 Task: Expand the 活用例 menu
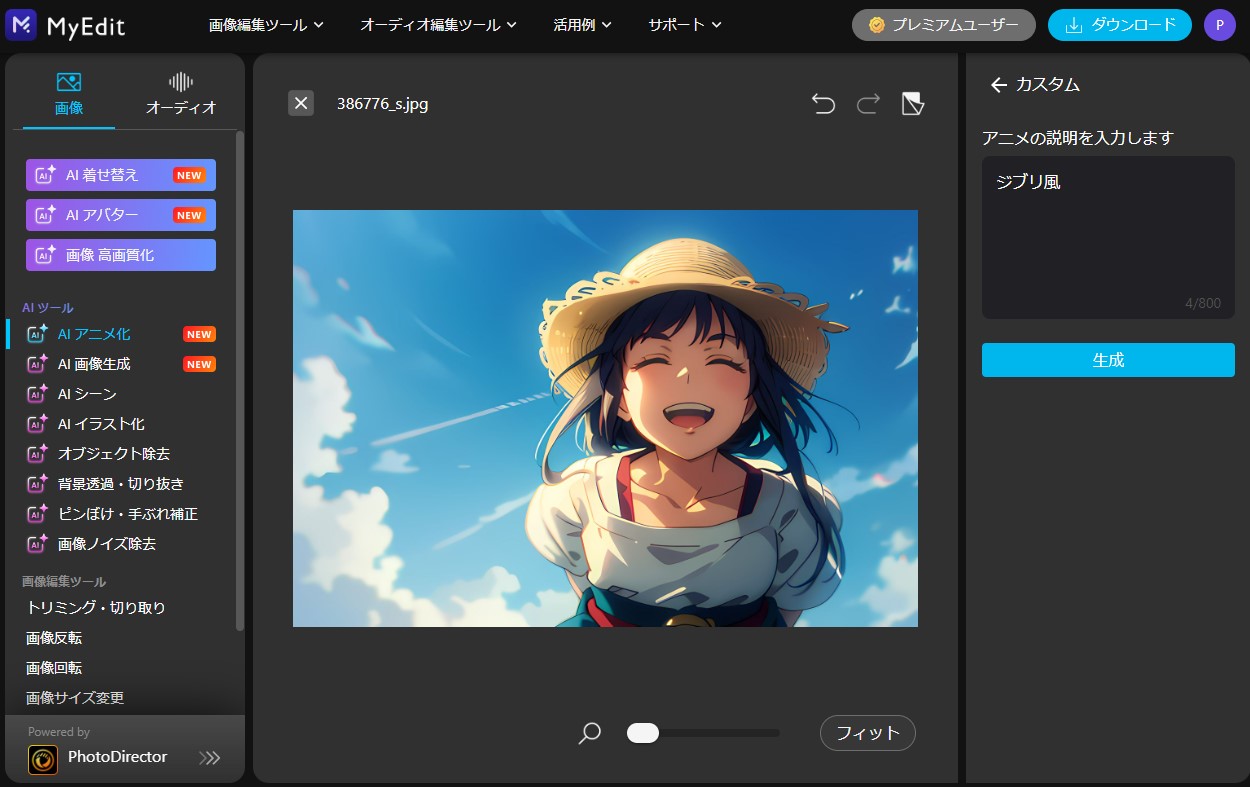click(x=582, y=25)
